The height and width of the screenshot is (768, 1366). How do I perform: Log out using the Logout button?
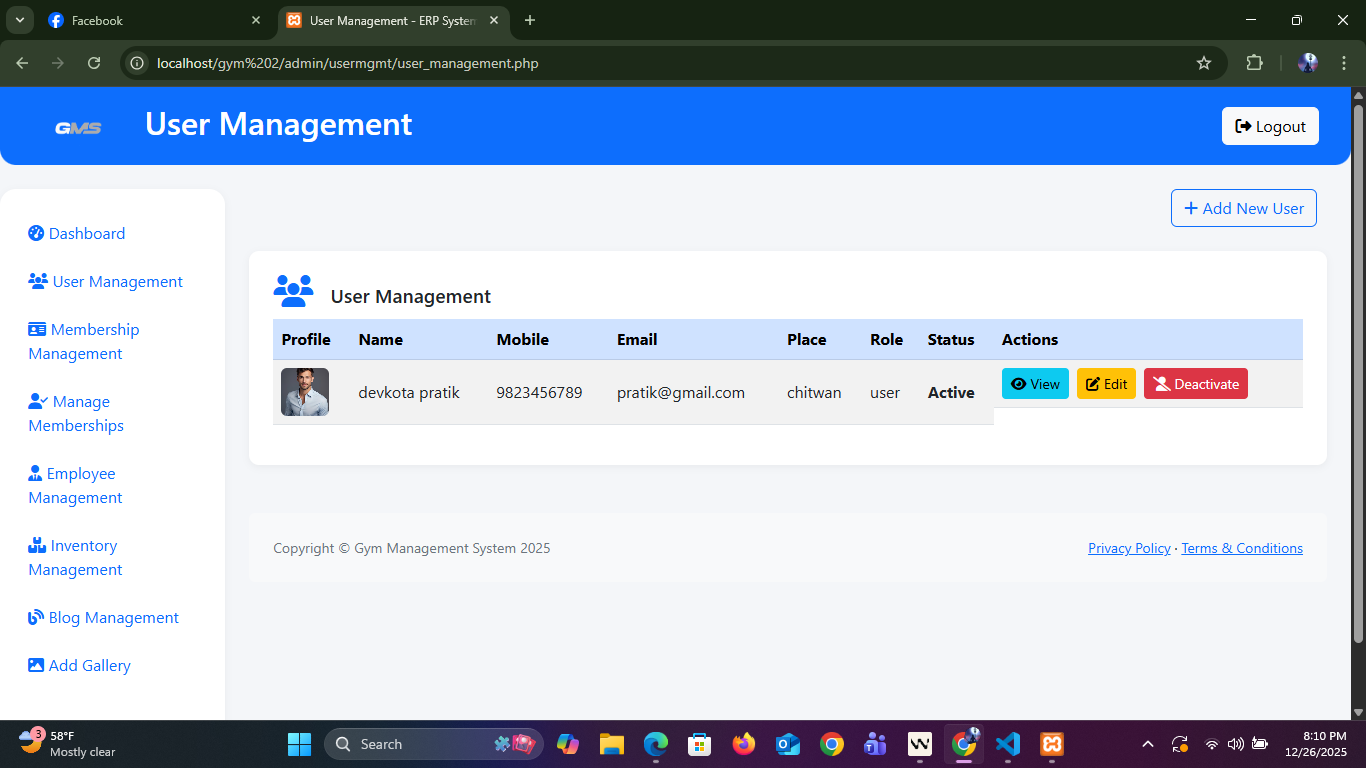click(1270, 126)
